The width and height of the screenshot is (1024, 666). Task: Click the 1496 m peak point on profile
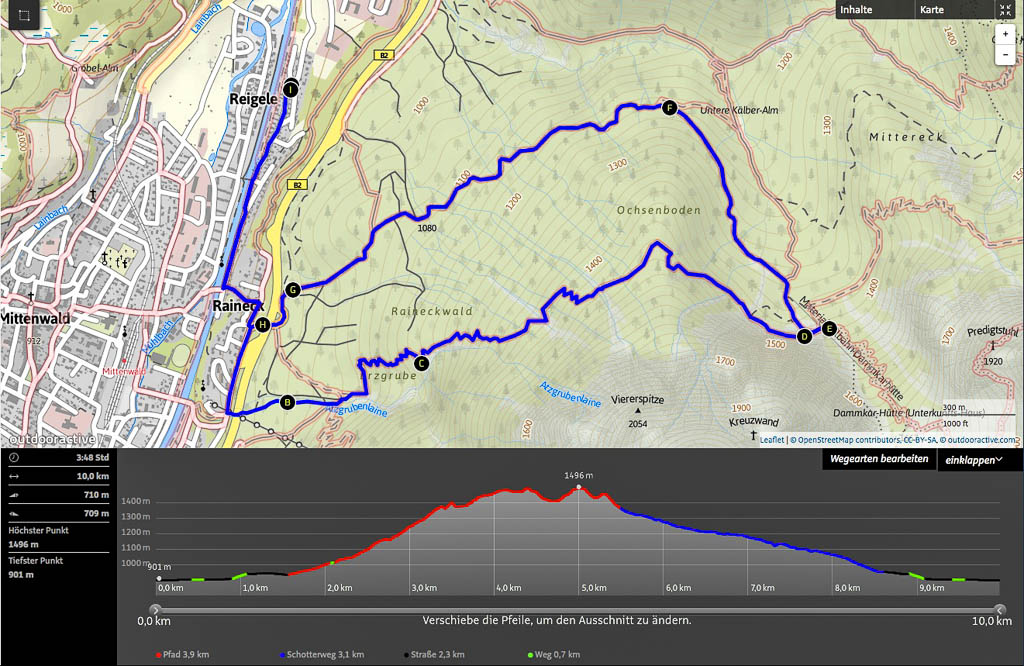coord(579,487)
